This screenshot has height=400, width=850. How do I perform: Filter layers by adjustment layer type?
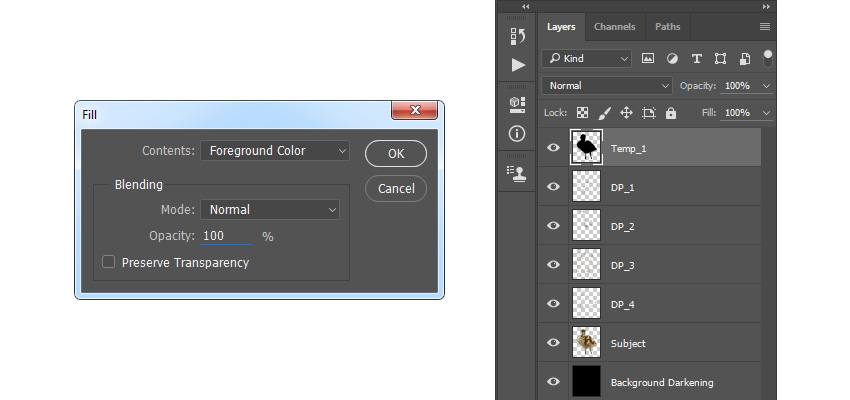(x=672, y=59)
